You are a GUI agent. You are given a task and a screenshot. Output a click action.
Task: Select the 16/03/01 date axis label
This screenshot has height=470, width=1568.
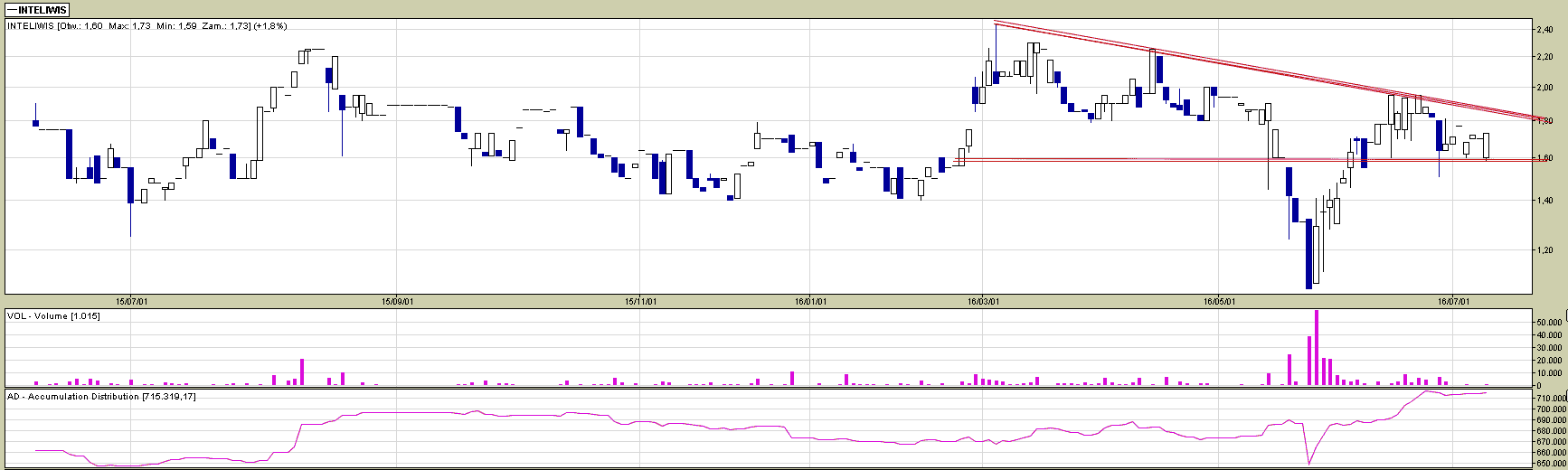pyautogui.click(x=983, y=301)
